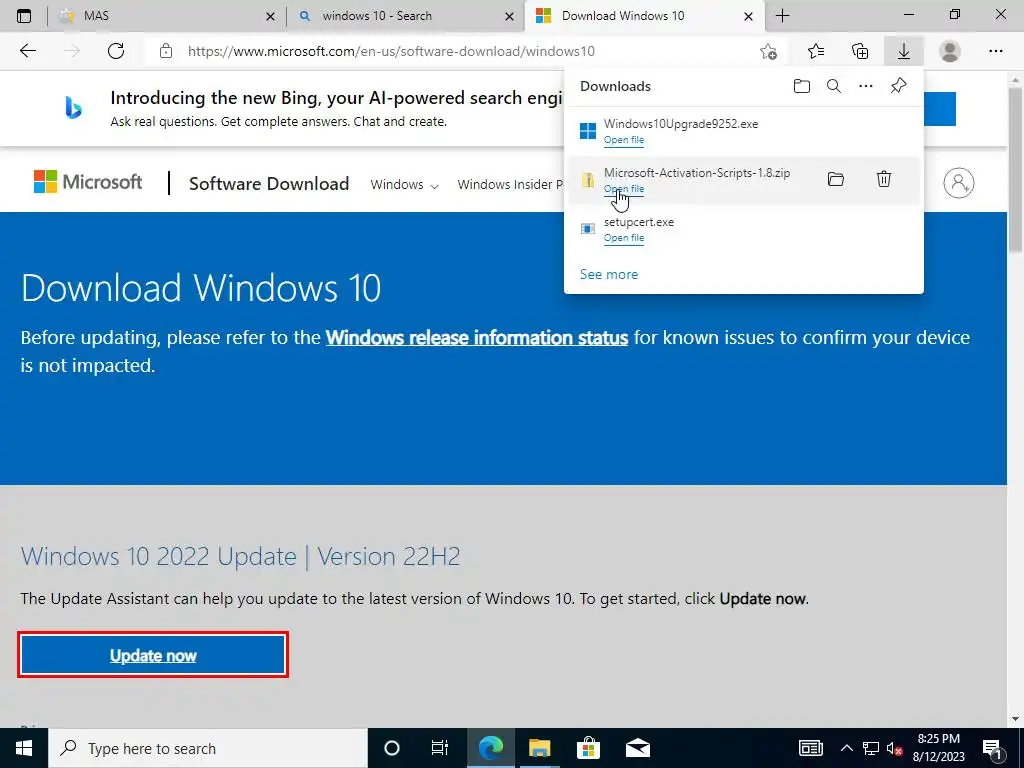Screen dimensions: 1024x768
Task: Delete the Microsoft-Activation-Scripts download entry
Action: (884, 179)
